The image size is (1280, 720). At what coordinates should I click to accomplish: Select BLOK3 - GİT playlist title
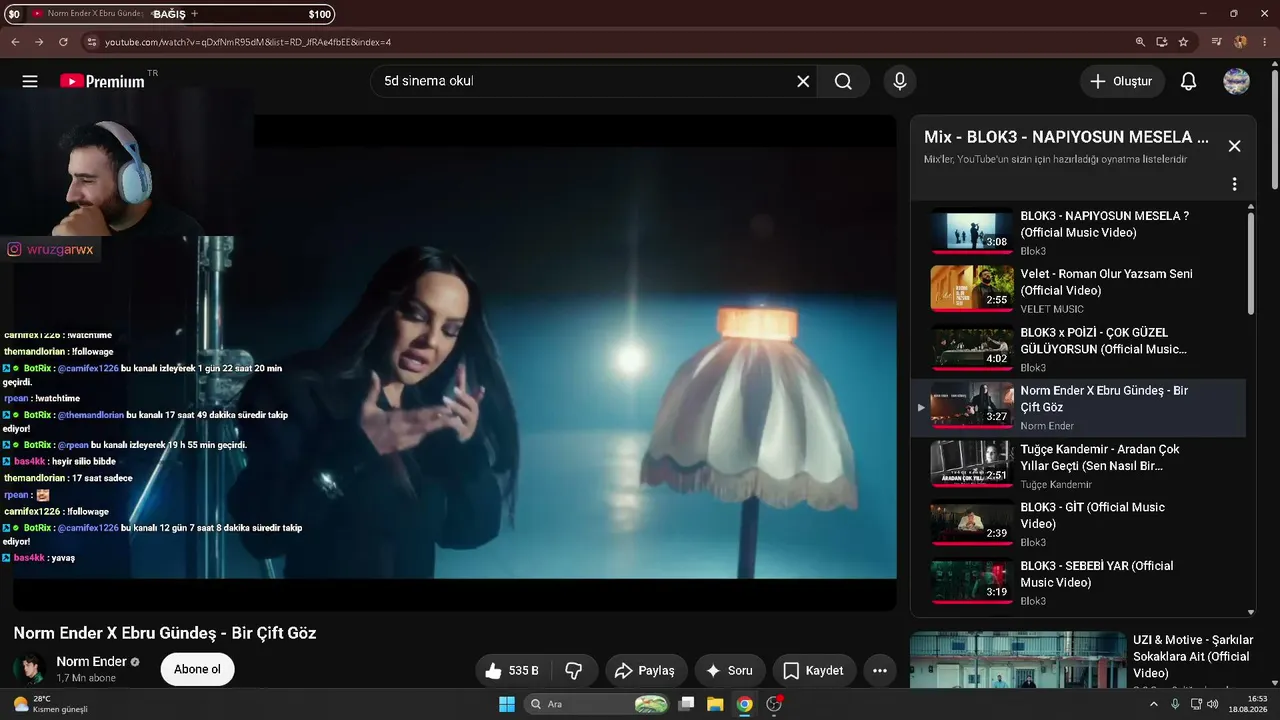pyautogui.click(x=1092, y=515)
